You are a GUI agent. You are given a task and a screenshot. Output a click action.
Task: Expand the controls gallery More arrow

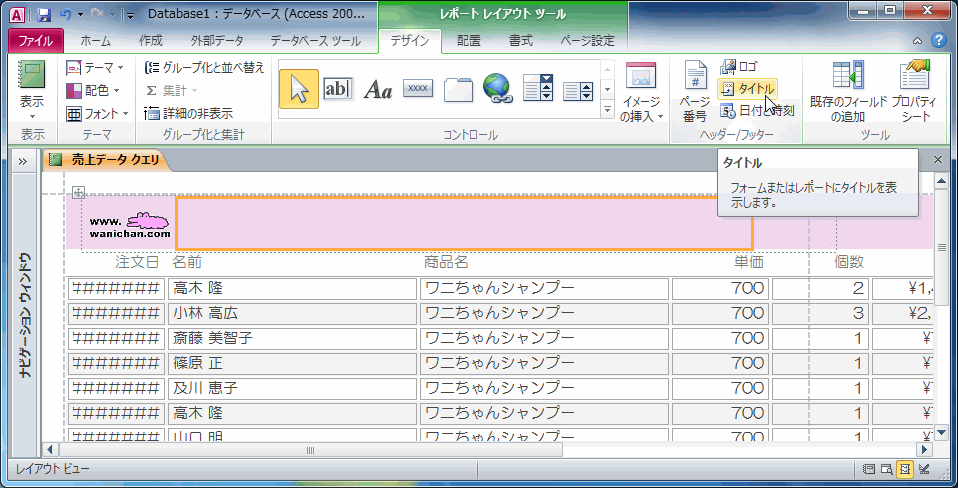click(607, 110)
